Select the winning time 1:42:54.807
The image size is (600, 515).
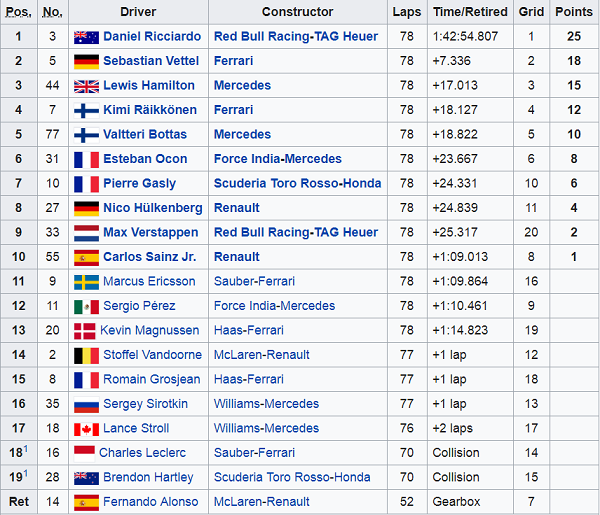pyautogui.click(x=465, y=36)
